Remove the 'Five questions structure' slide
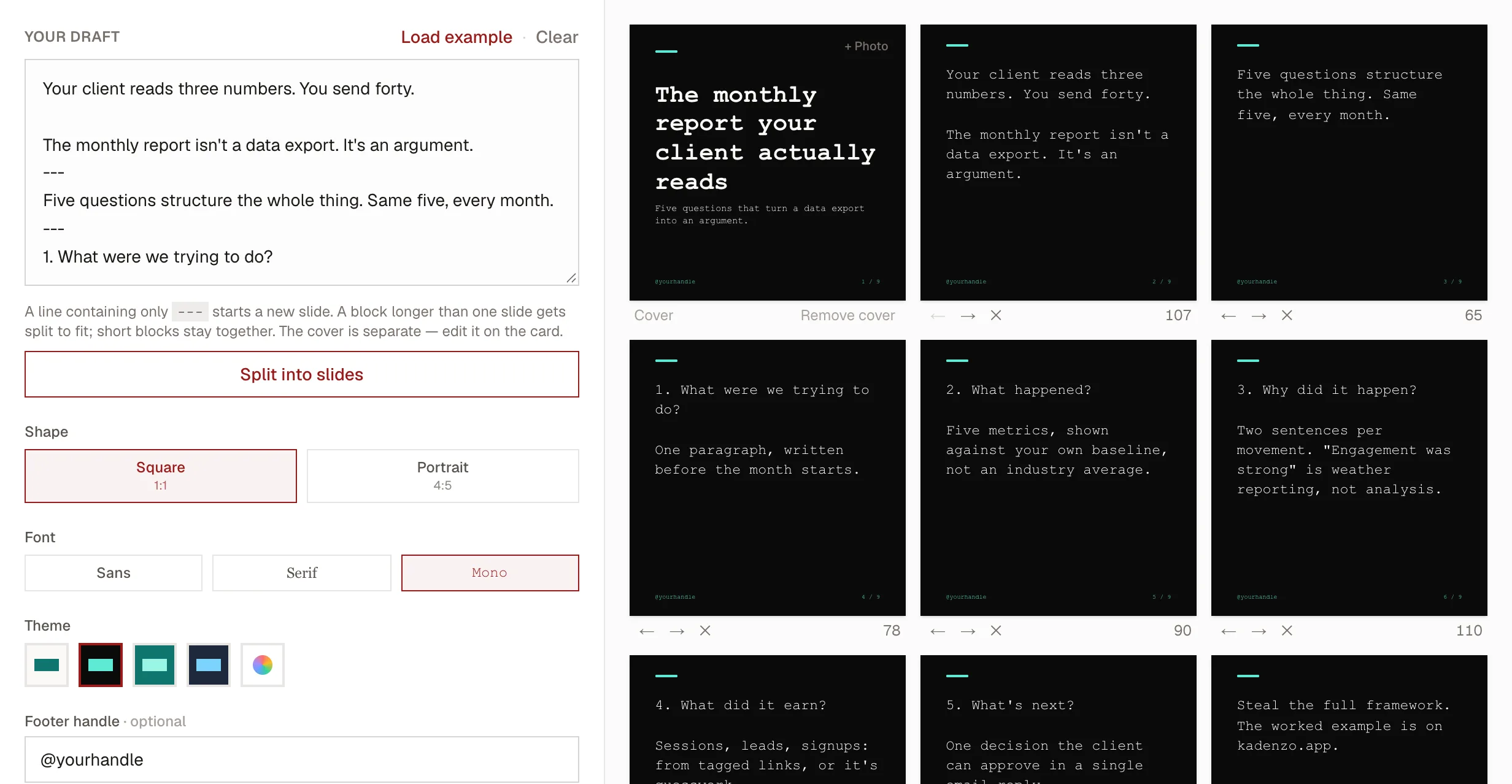Viewport: 1512px width, 784px height. (1287, 315)
